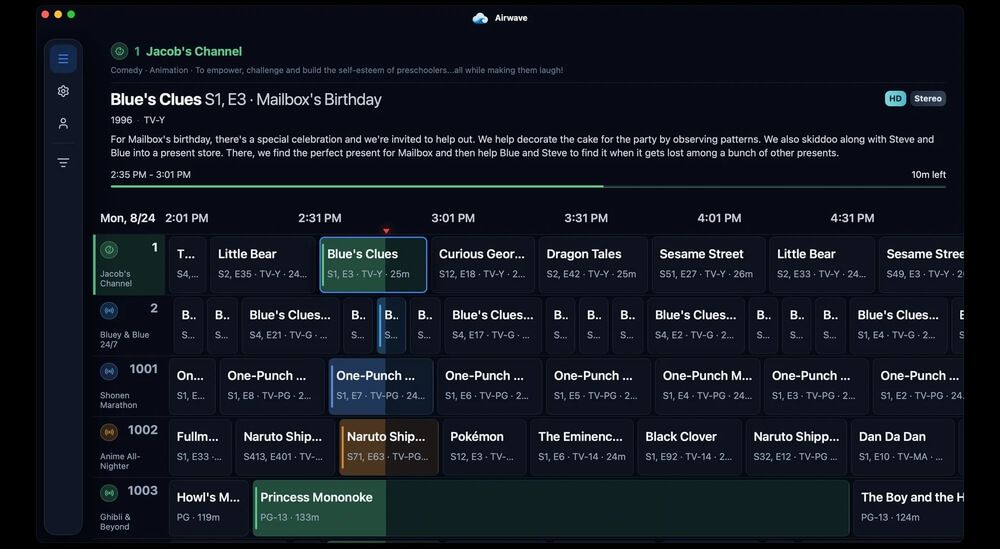Click the Stereo badge
1000x549 pixels.
point(928,98)
